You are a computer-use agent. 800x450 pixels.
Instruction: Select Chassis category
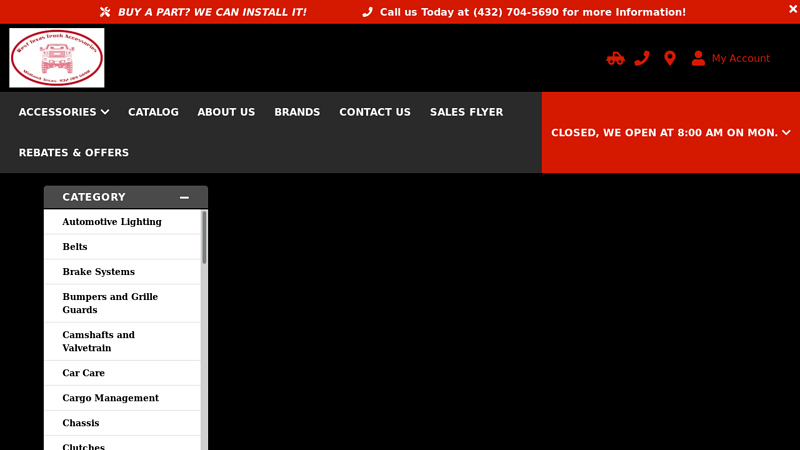pyautogui.click(x=122, y=423)
